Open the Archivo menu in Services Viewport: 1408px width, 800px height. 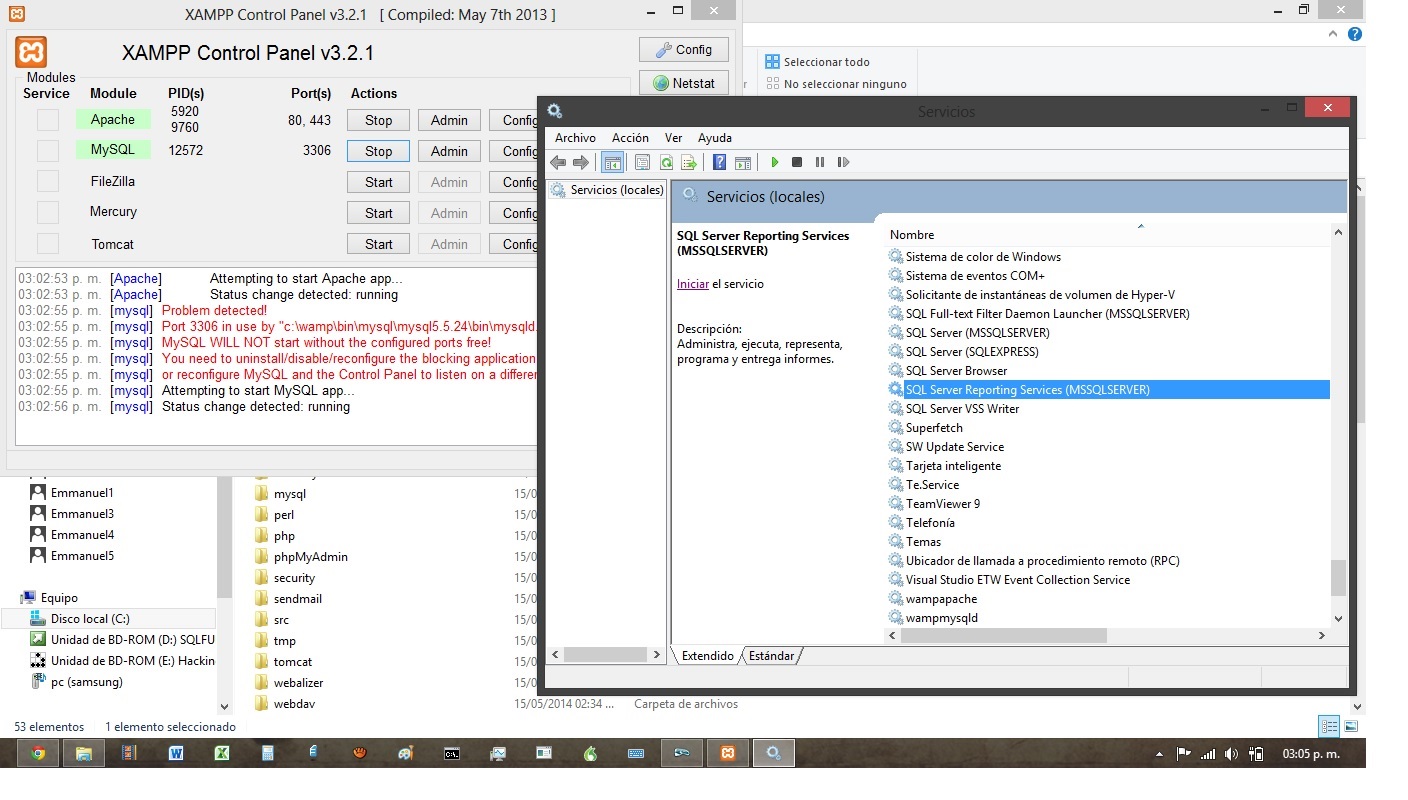[x=575, y=138]
